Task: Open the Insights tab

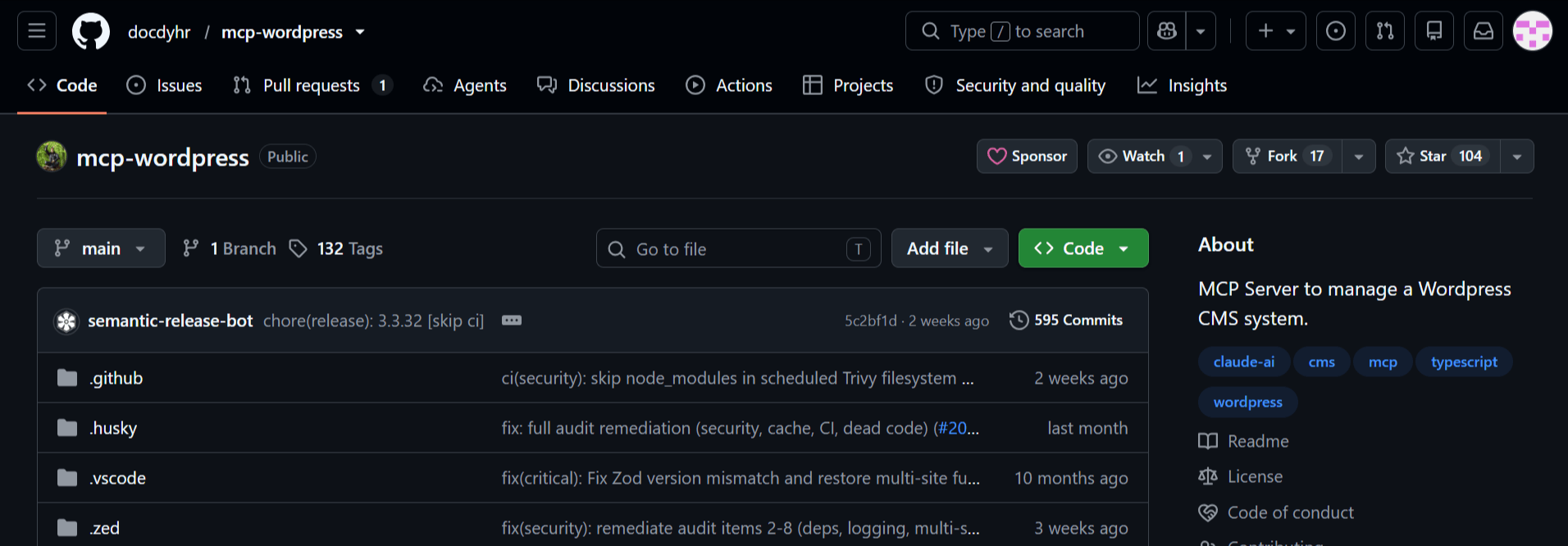Action: (1182, 85)
